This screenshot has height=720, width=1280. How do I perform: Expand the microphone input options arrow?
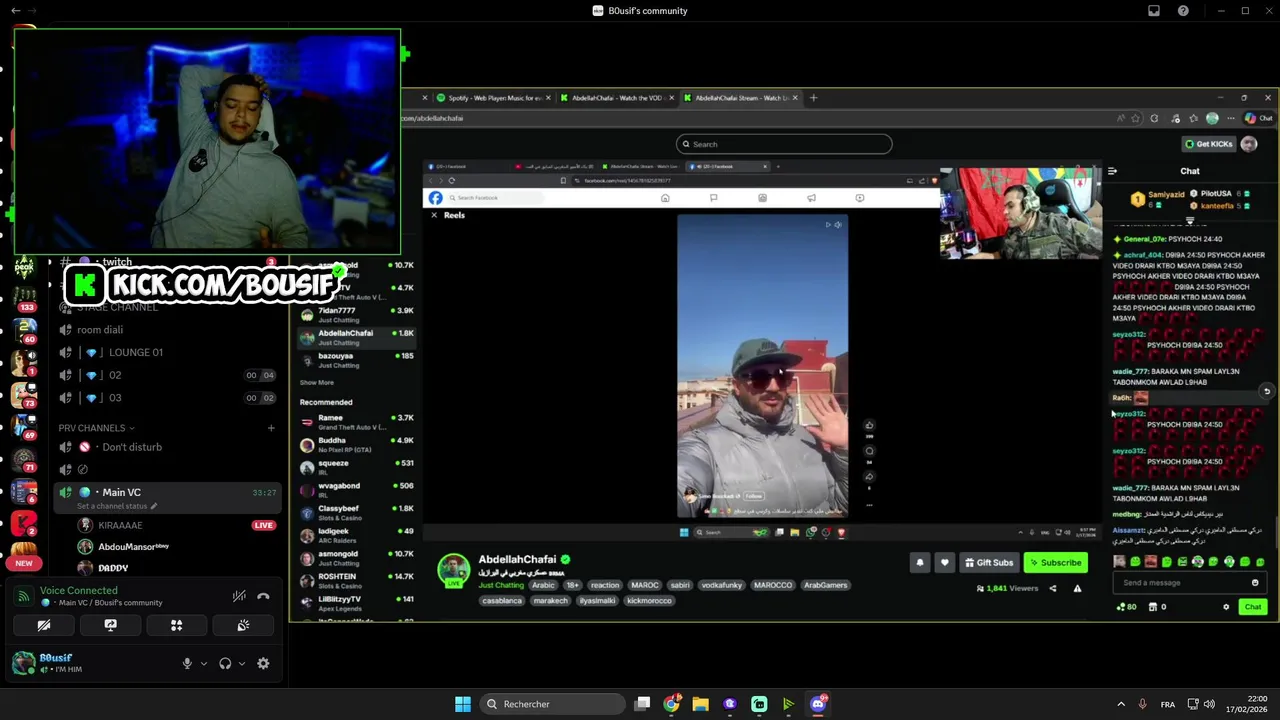[x=204, y=663]
